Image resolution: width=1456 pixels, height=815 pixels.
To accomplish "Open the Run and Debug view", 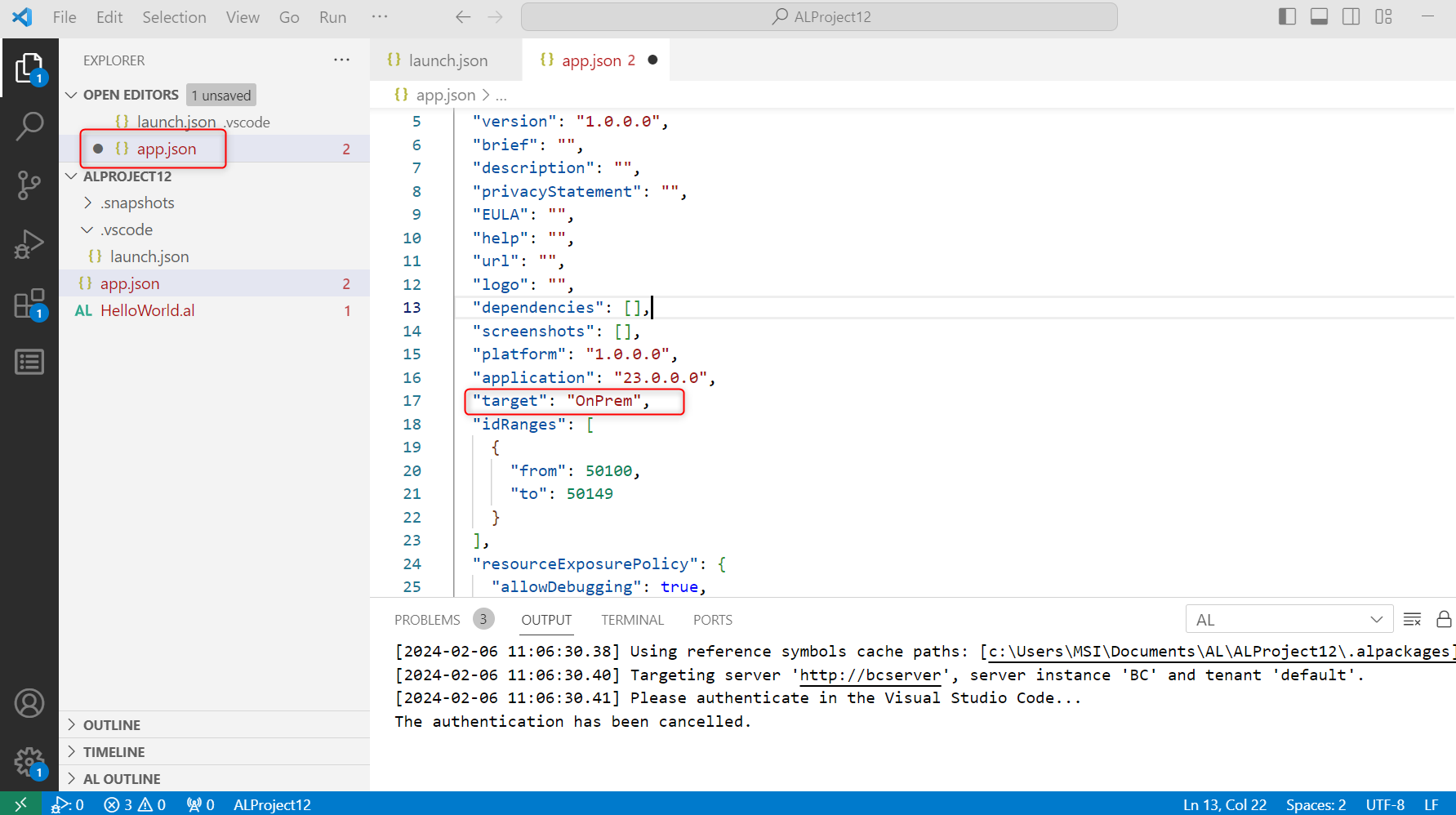I will pyautogui.click(x=29, y=244).
